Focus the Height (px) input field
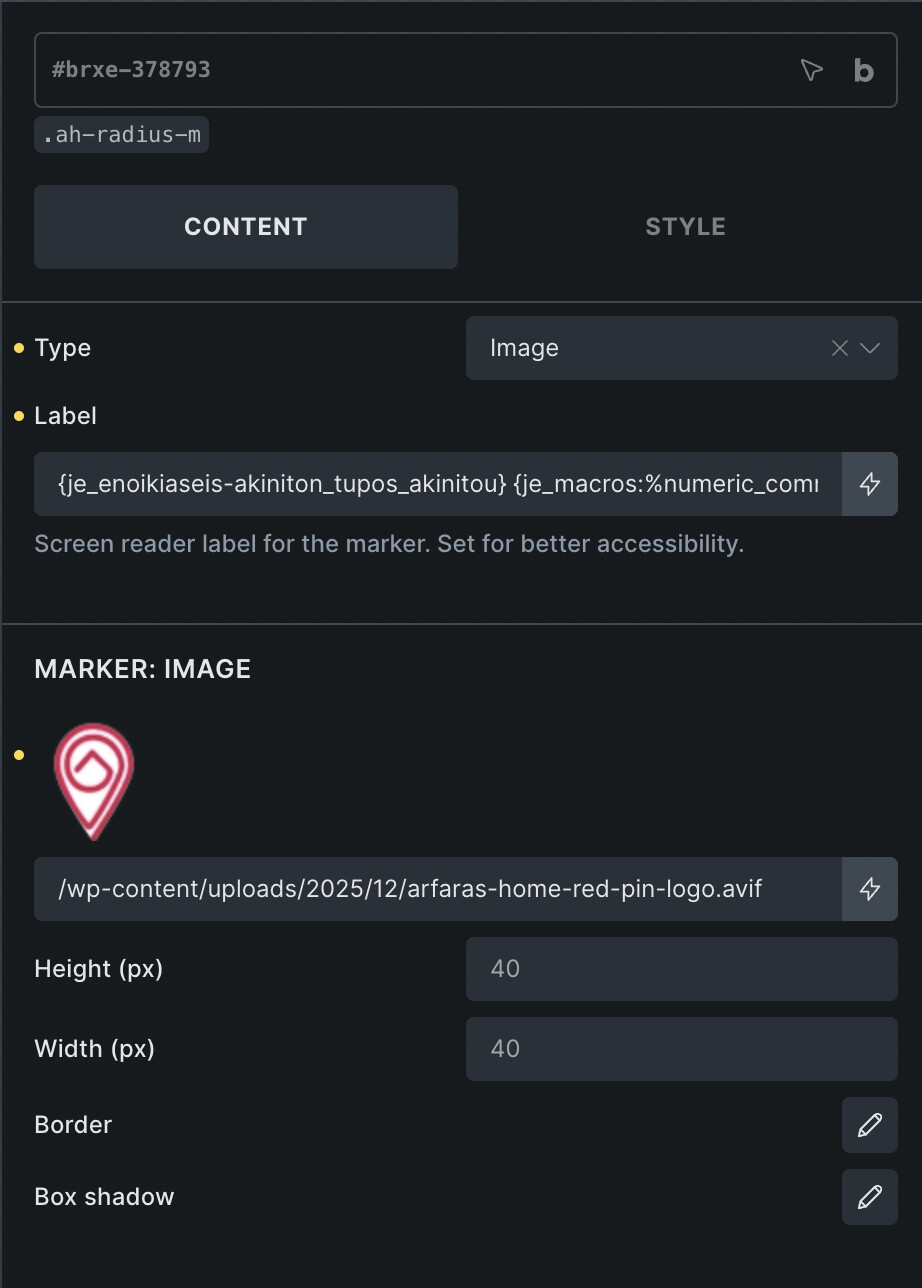 [x=681, y=968]
